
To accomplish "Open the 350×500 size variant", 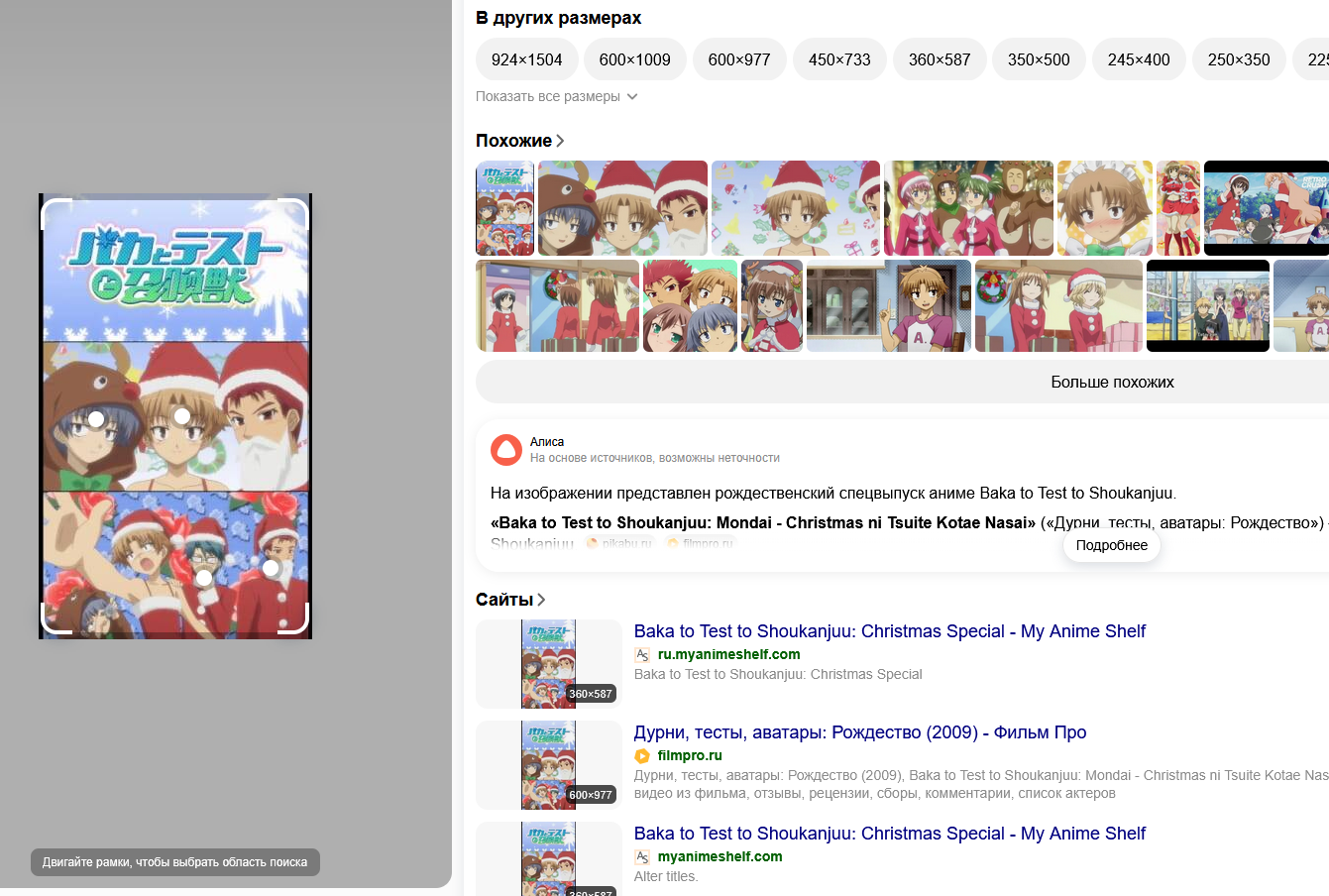I will coord(1039,59).
